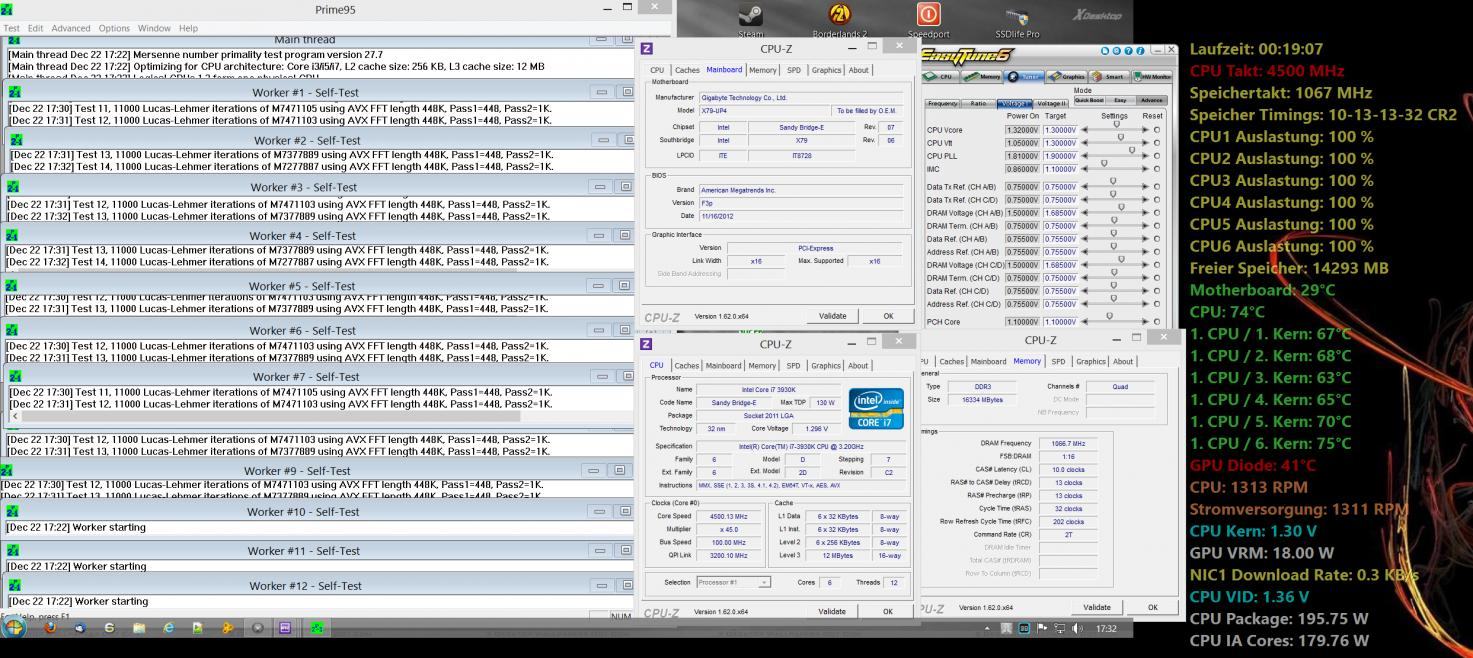Switch to the EasyTune6 CPU section

[x=941, y=76]
